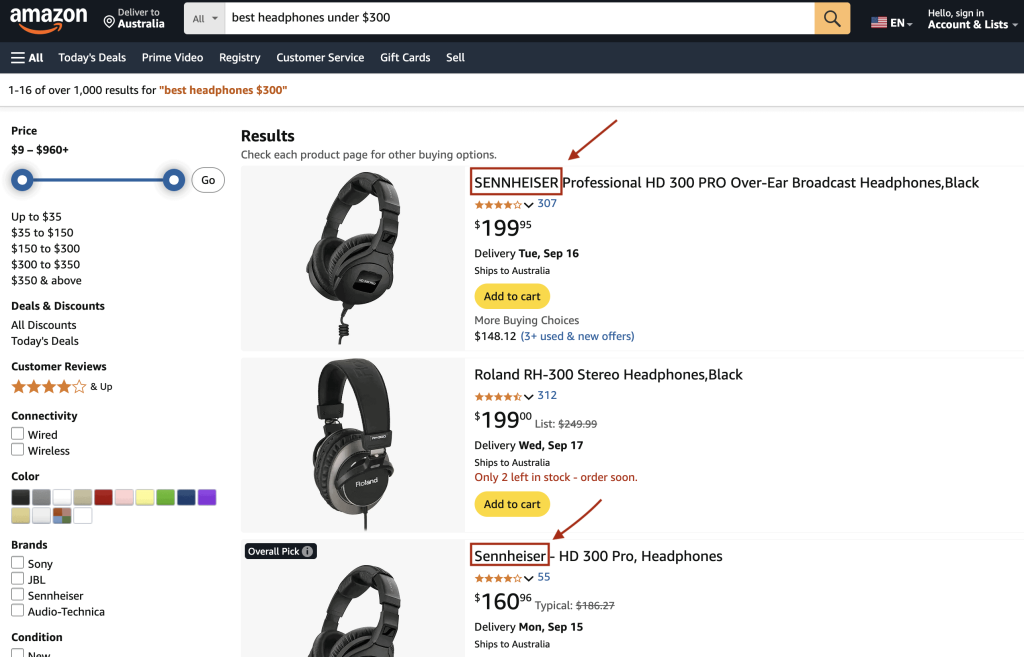Add the Roland RH-300 to cart
1024x657 pixels.
point(512,504)
